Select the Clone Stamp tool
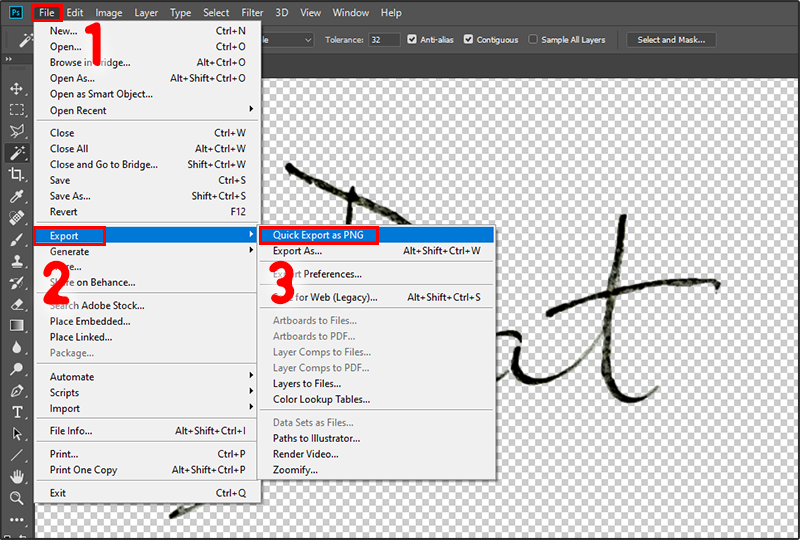The image size is (800, 540). click(16, 261)
